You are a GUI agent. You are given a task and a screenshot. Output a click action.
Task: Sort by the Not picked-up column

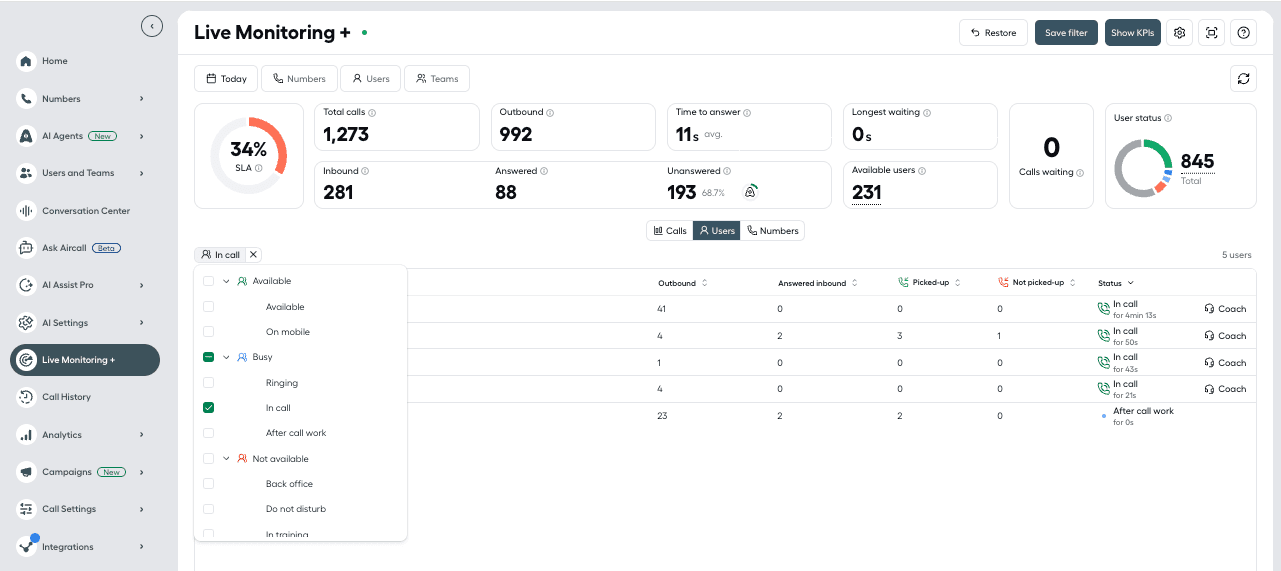tap(1038, 283)
